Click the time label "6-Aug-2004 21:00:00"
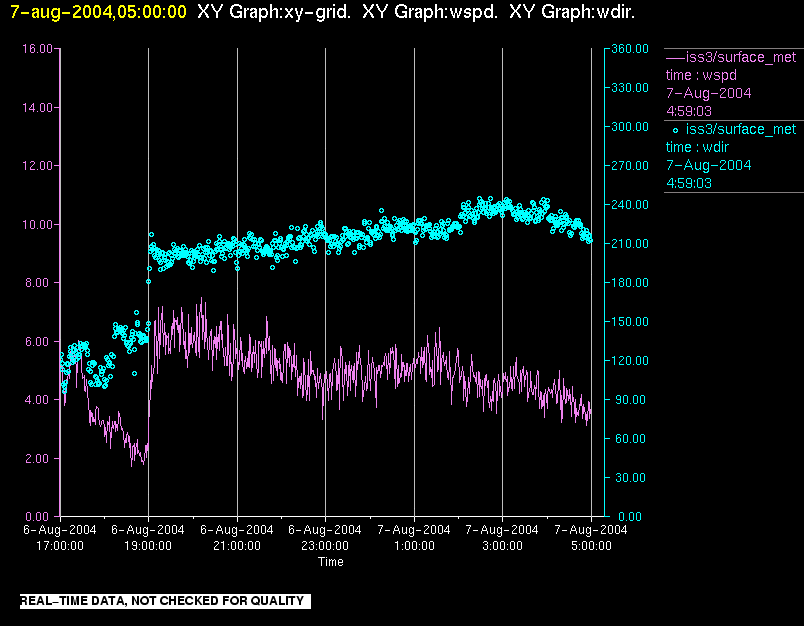This screenshot has width=804, height=626. pos(237,537)
